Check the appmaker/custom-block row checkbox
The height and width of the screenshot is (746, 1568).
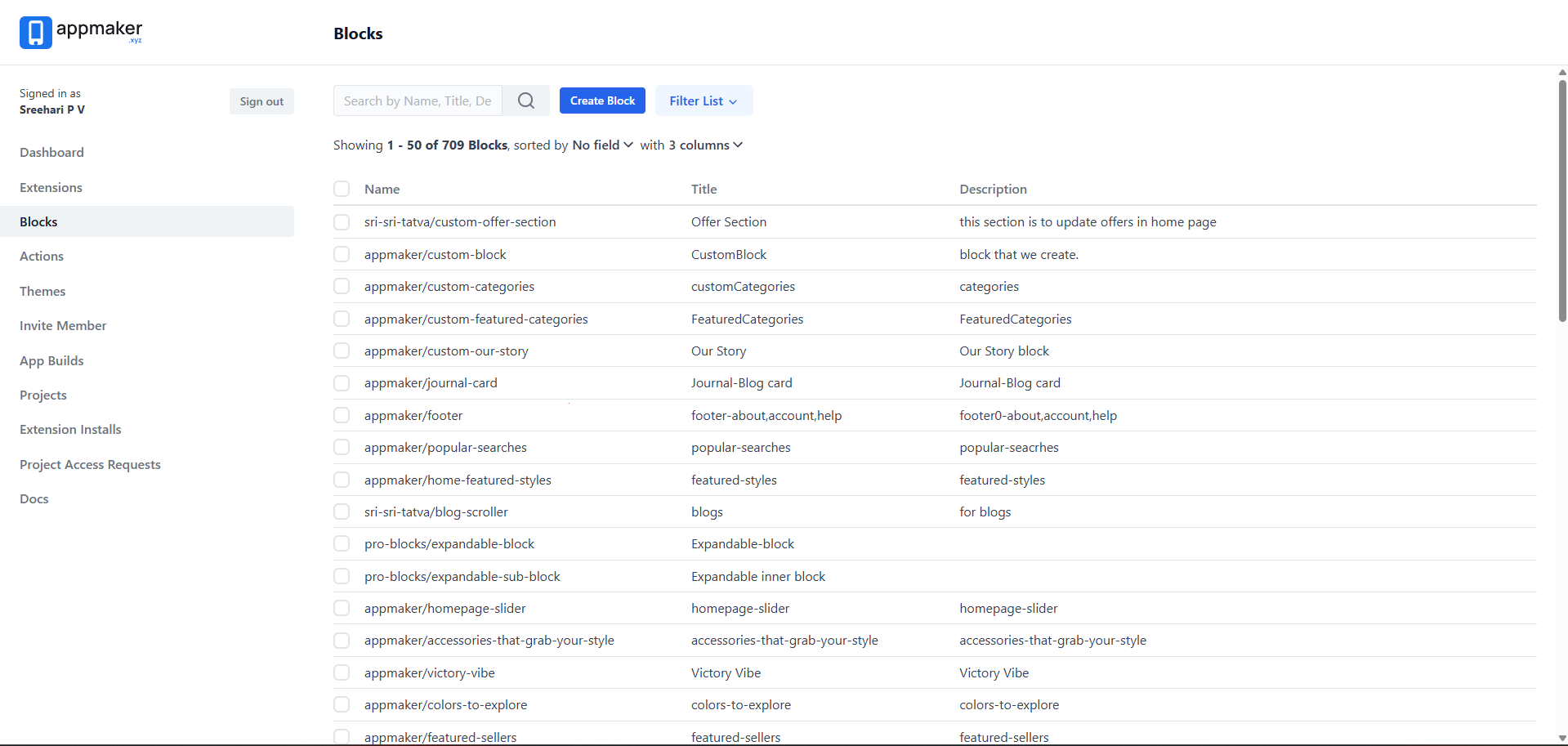click(x=342, y=253)
